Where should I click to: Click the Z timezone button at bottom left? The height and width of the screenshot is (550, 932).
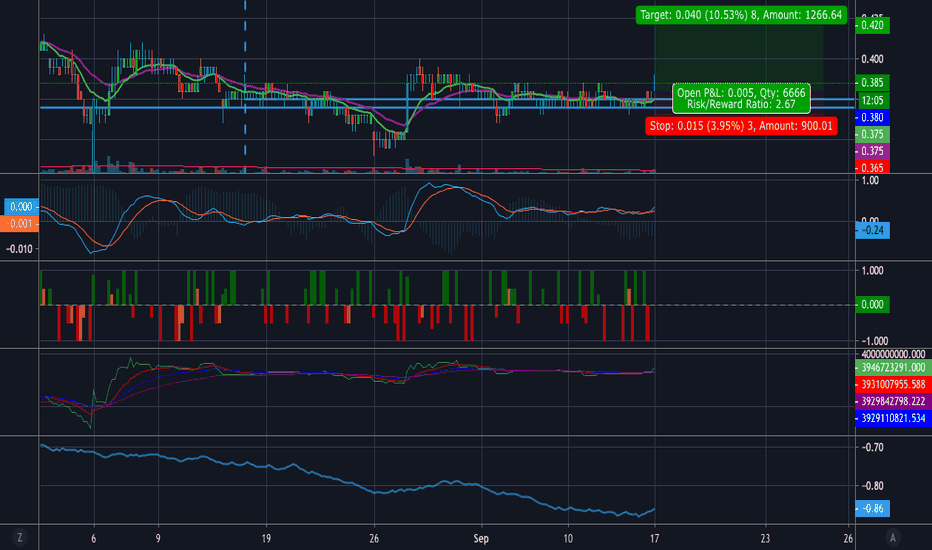20,538
